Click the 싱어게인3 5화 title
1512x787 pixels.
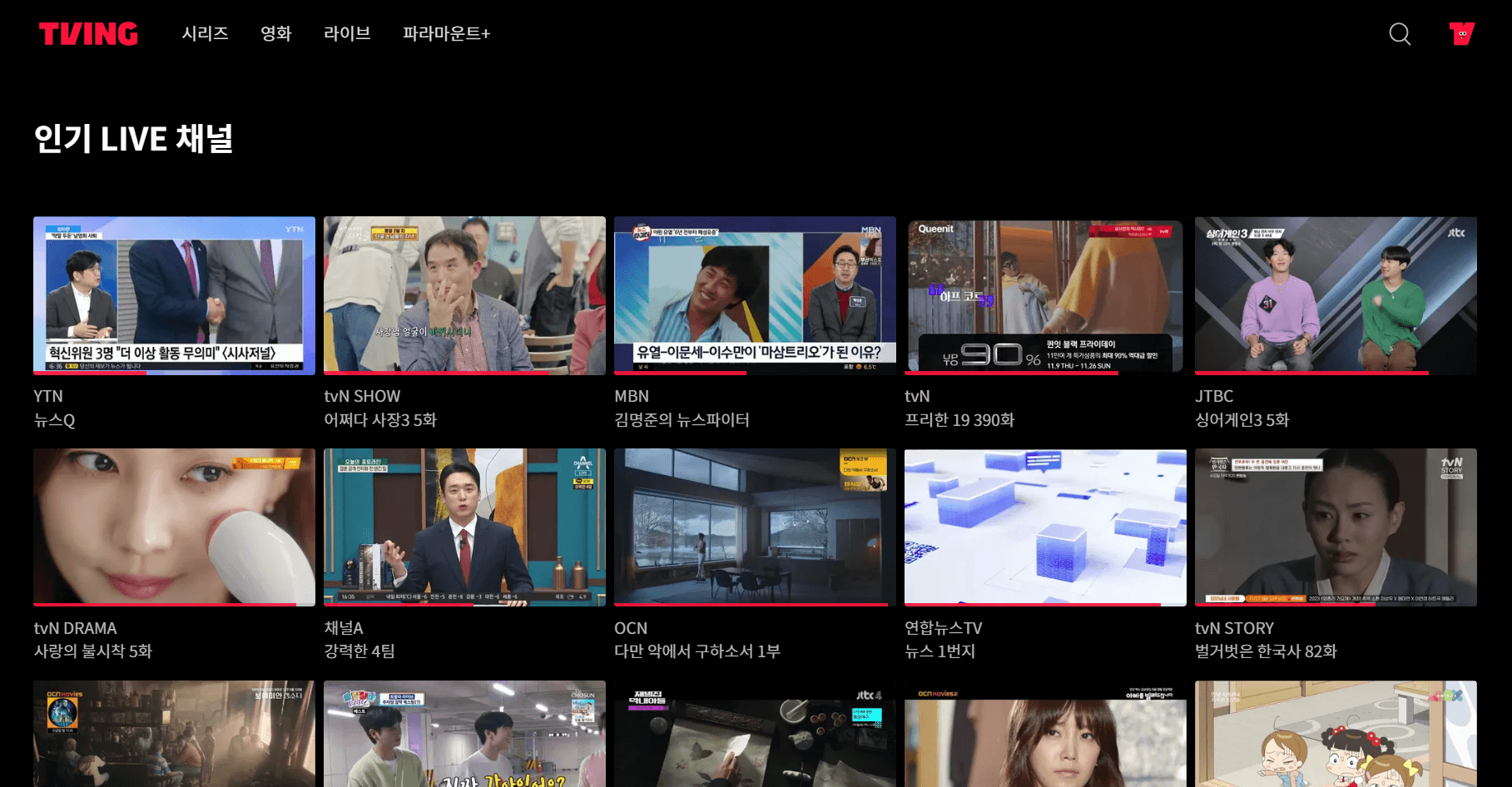1242,420
